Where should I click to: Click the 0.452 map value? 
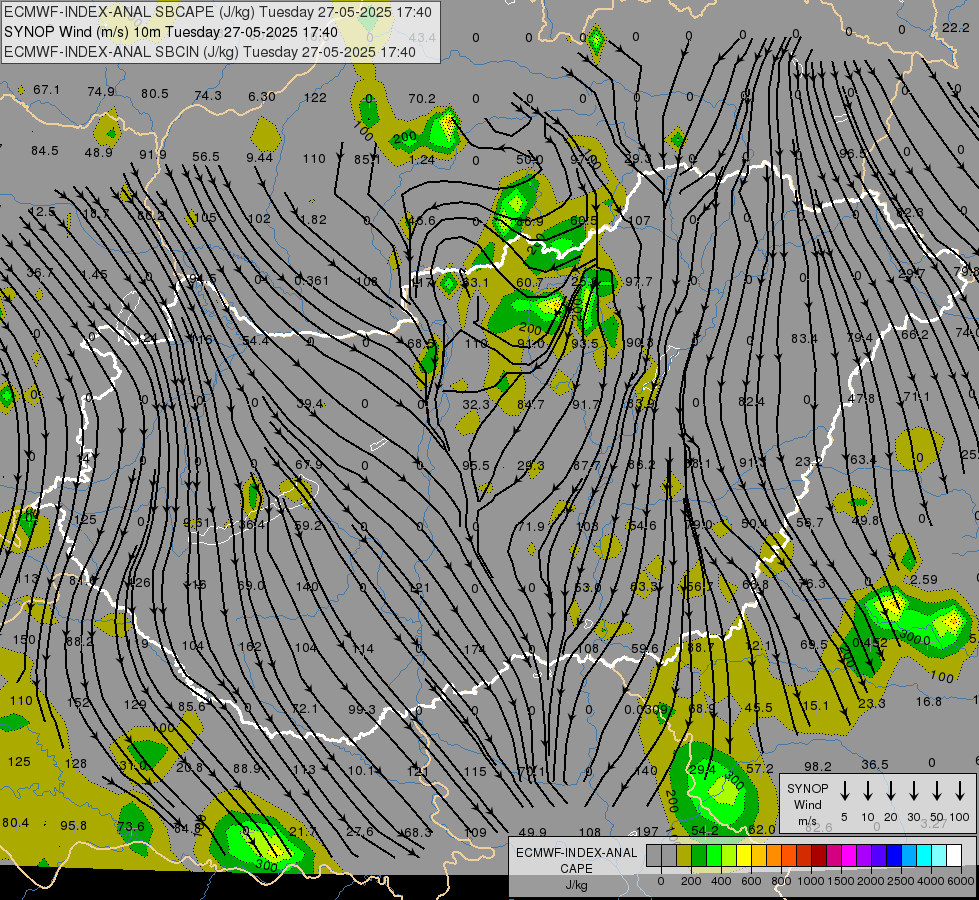tap(870, 642)
